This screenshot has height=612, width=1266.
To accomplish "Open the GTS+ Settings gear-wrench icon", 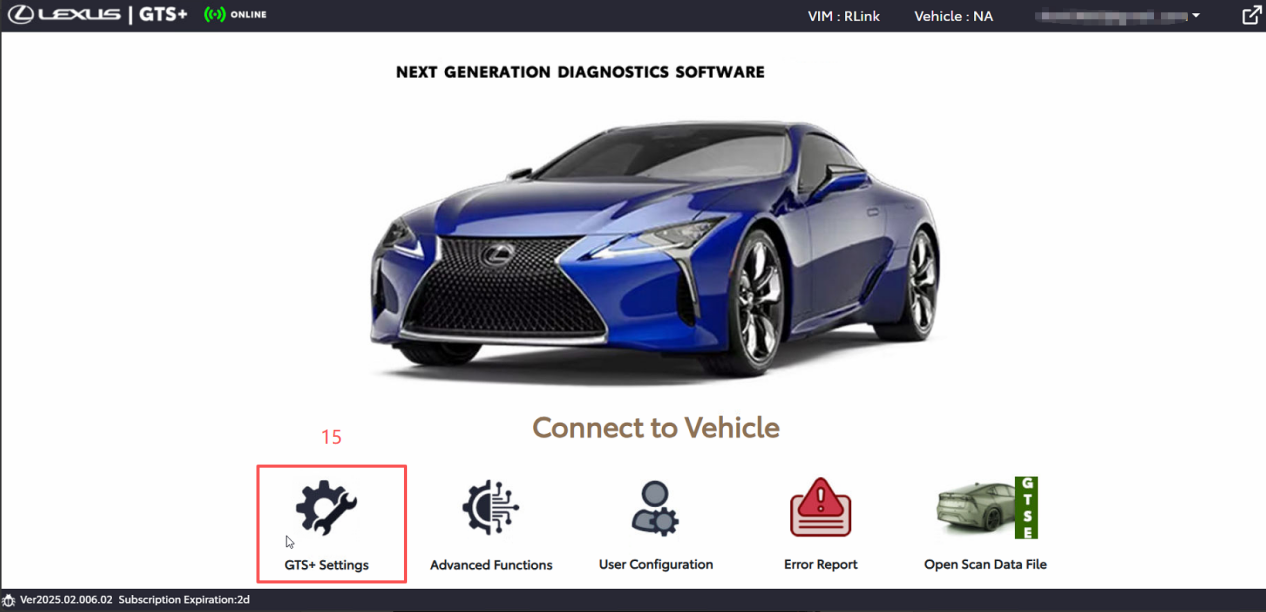I will point(327,507).
